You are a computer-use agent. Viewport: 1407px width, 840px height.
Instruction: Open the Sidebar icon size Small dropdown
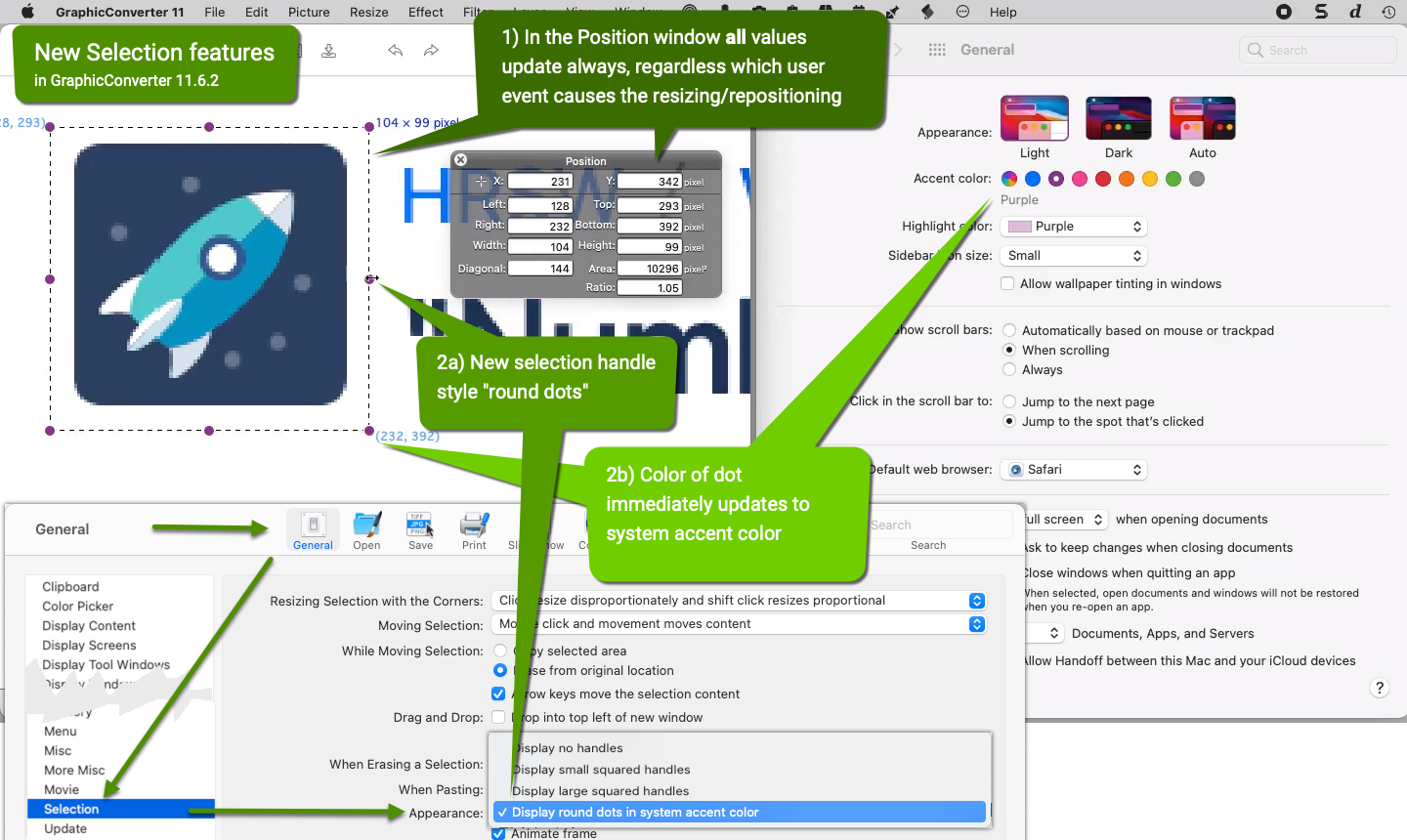1073,255
